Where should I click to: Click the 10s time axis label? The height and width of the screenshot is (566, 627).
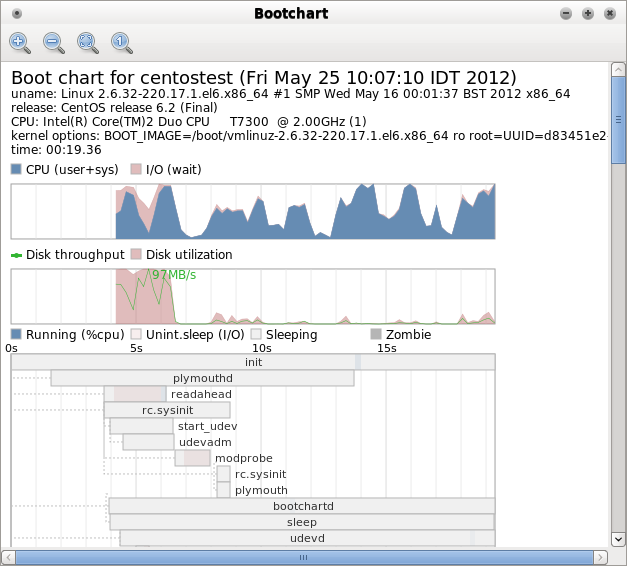(262, 348)
